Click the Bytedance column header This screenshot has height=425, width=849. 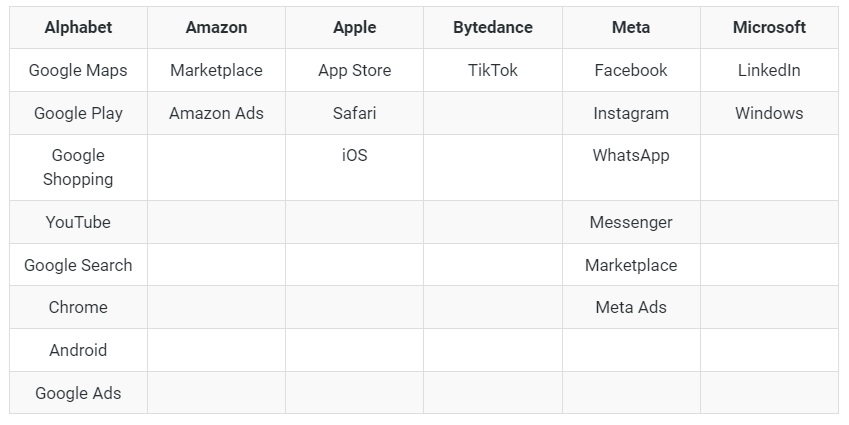[492, 28]
